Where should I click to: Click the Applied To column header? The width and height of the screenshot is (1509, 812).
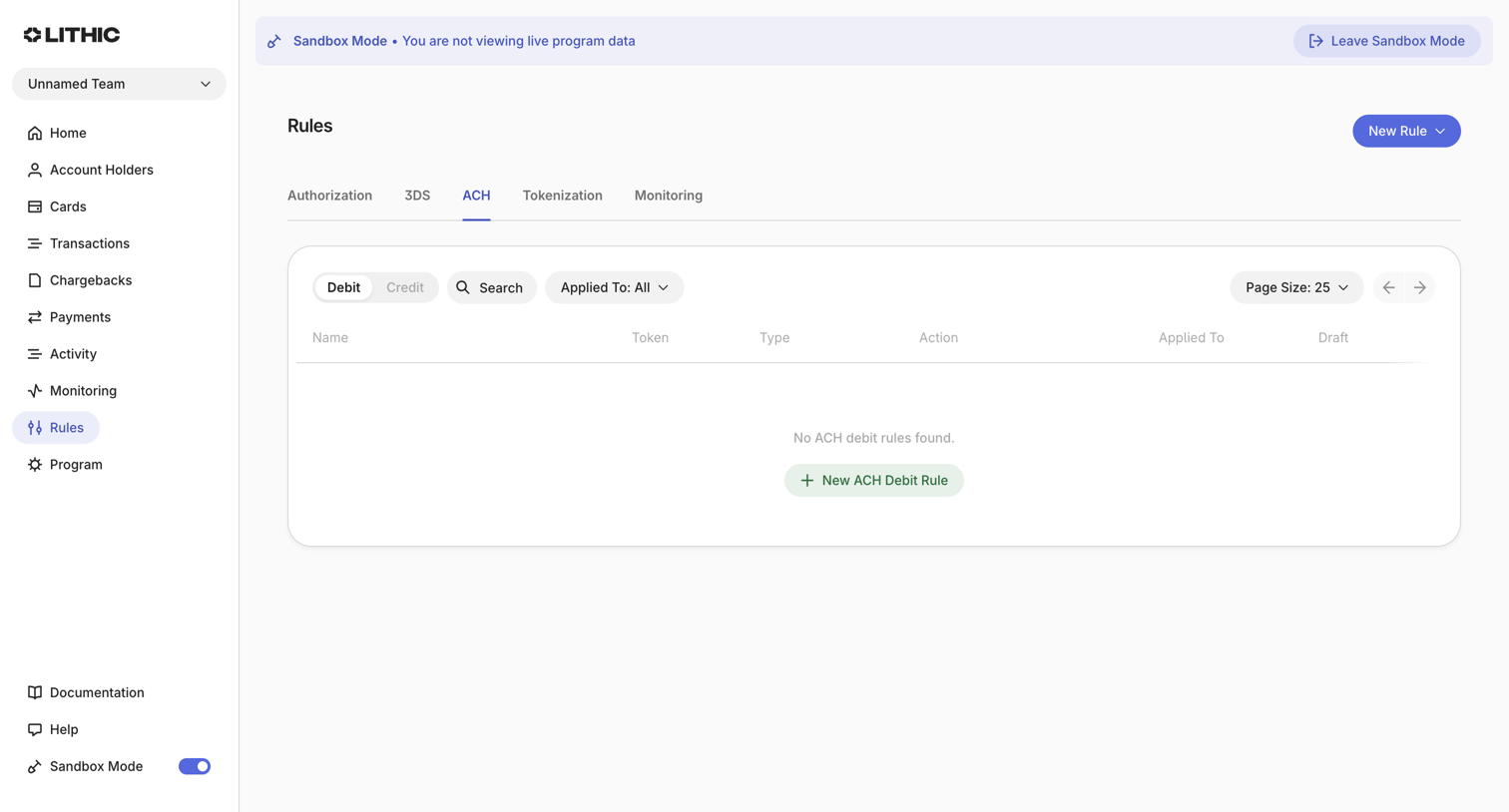pos(1191,337)
